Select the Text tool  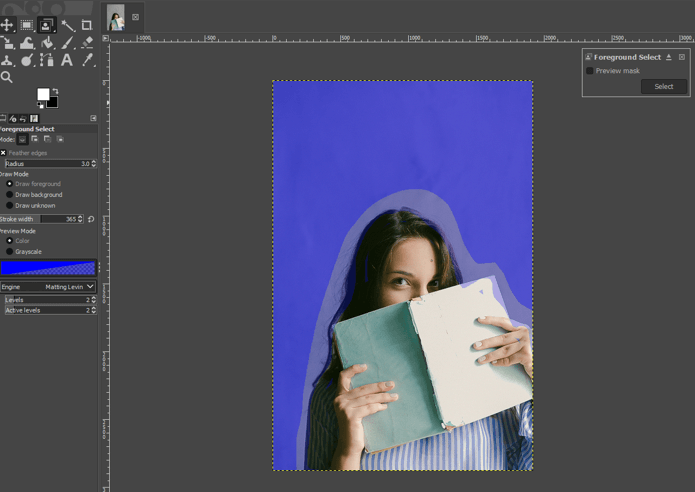[67, 60]
